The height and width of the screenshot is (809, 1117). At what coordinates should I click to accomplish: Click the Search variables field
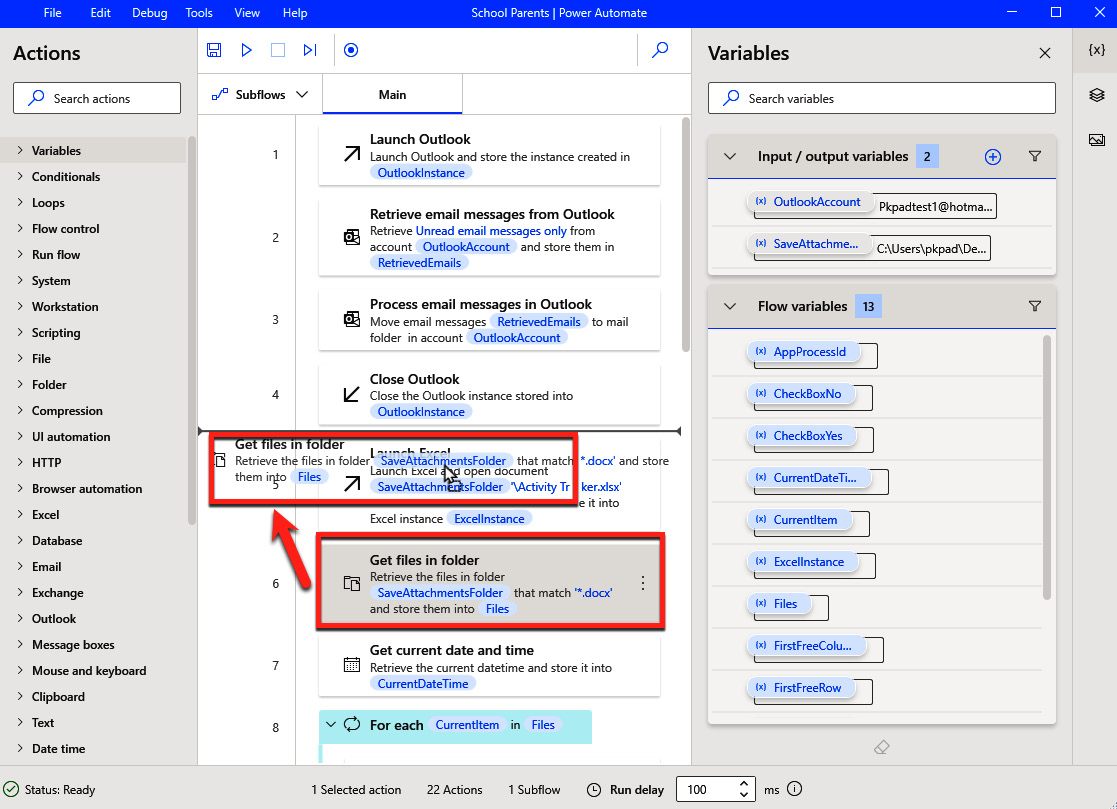click(881, 98)
